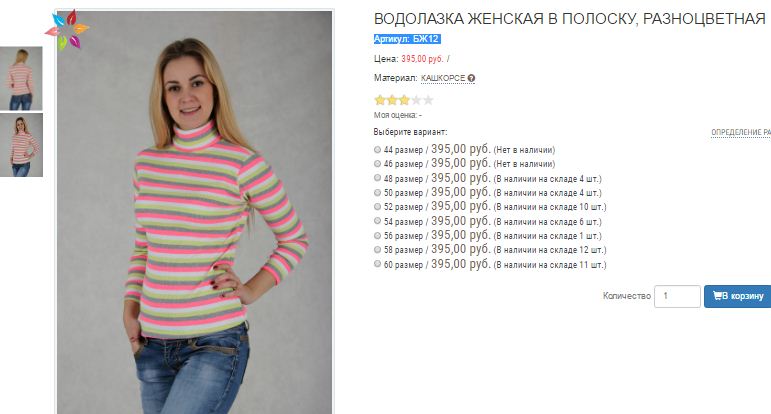Rate the product with fourth star
Viewport: 771px width, 414px height.
(416, 100)
